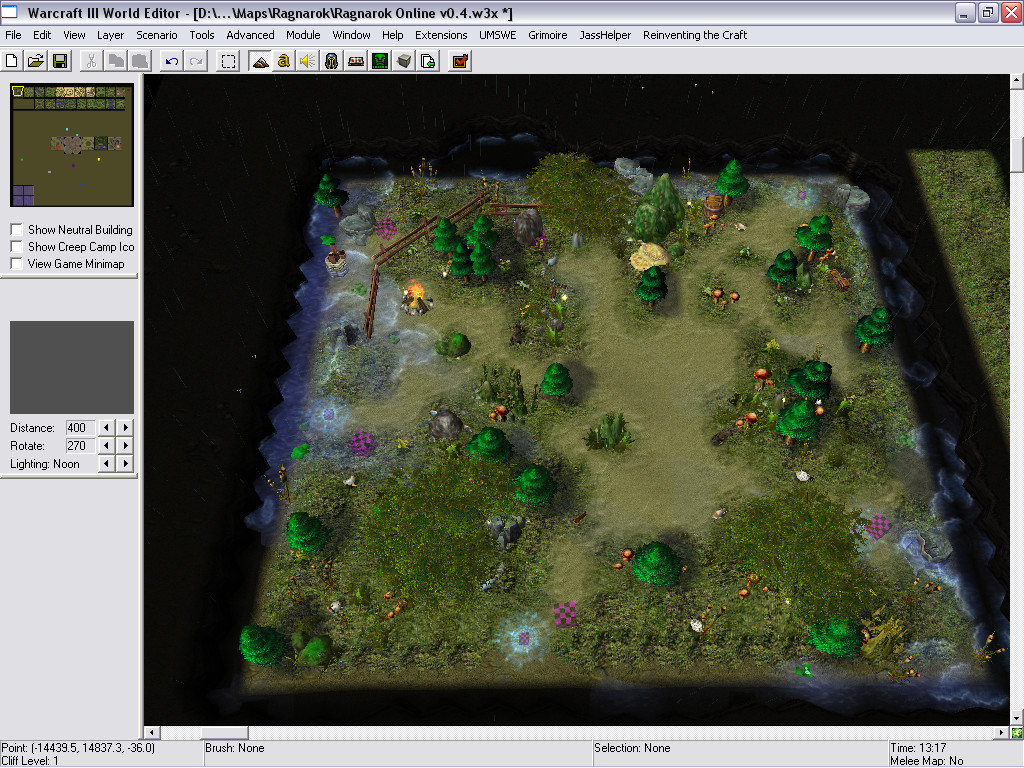Image resolution: width=1024 pixels, height=768 pixels.
Task: Enable Show Creep Camp Icons checkbox
Action: [x=17, y=246]
